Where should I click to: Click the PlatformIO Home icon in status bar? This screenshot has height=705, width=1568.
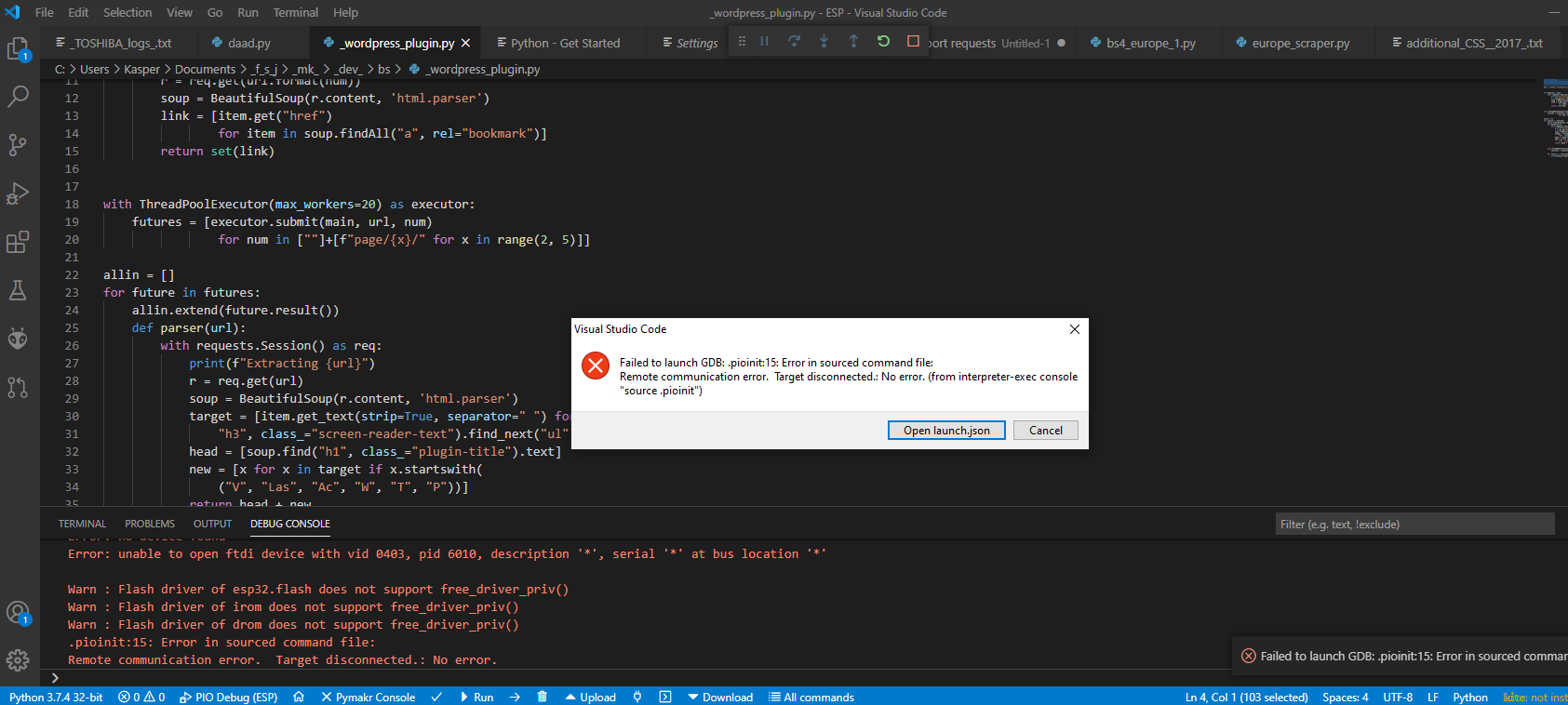pyautogui.click(x=299, y=697)
